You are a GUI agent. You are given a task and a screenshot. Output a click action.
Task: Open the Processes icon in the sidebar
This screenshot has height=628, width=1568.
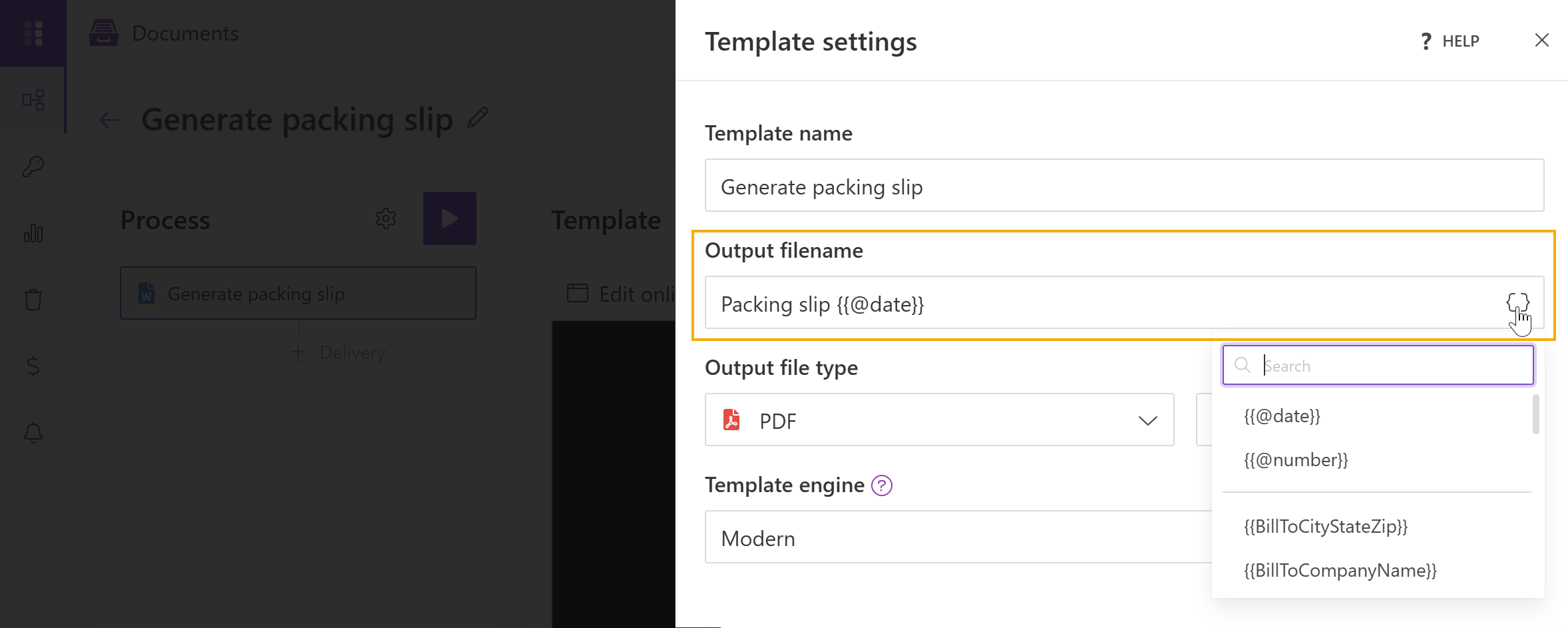pos(33,101)
